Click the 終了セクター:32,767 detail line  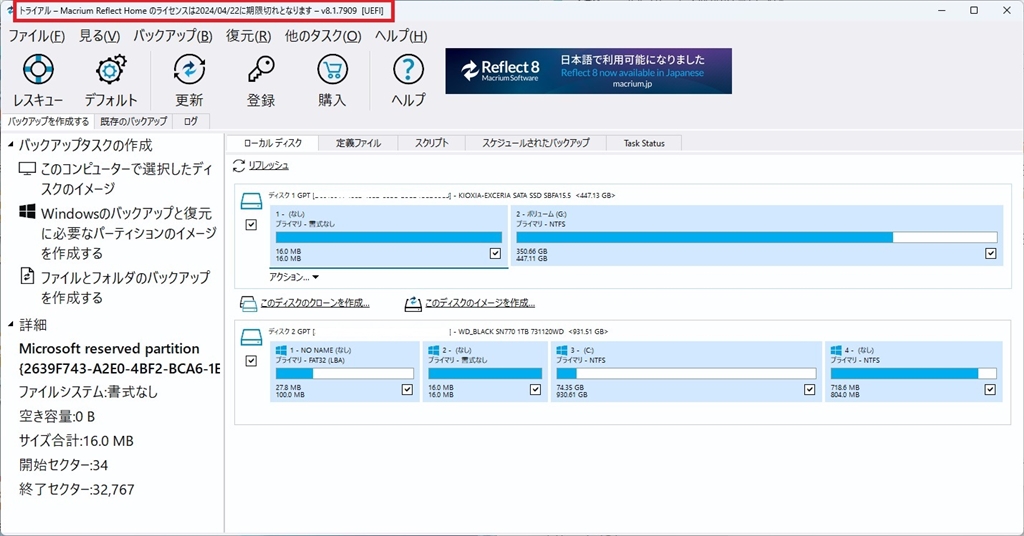(76, 489)
